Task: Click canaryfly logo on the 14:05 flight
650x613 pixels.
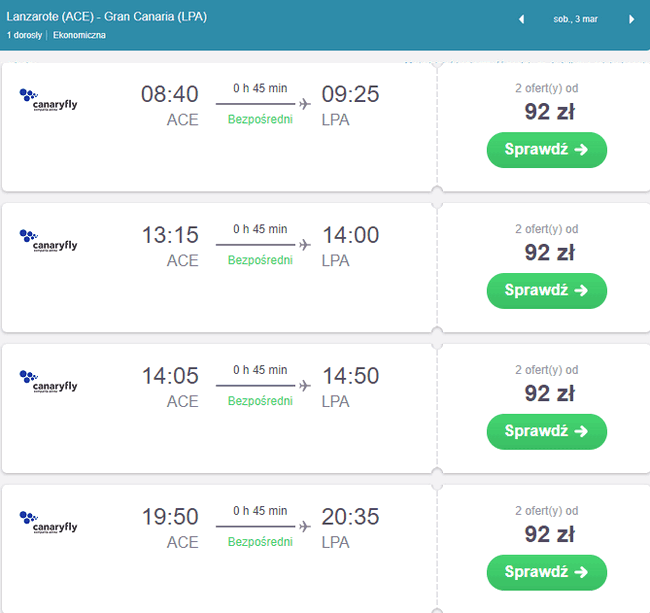Action: [48, 382]
